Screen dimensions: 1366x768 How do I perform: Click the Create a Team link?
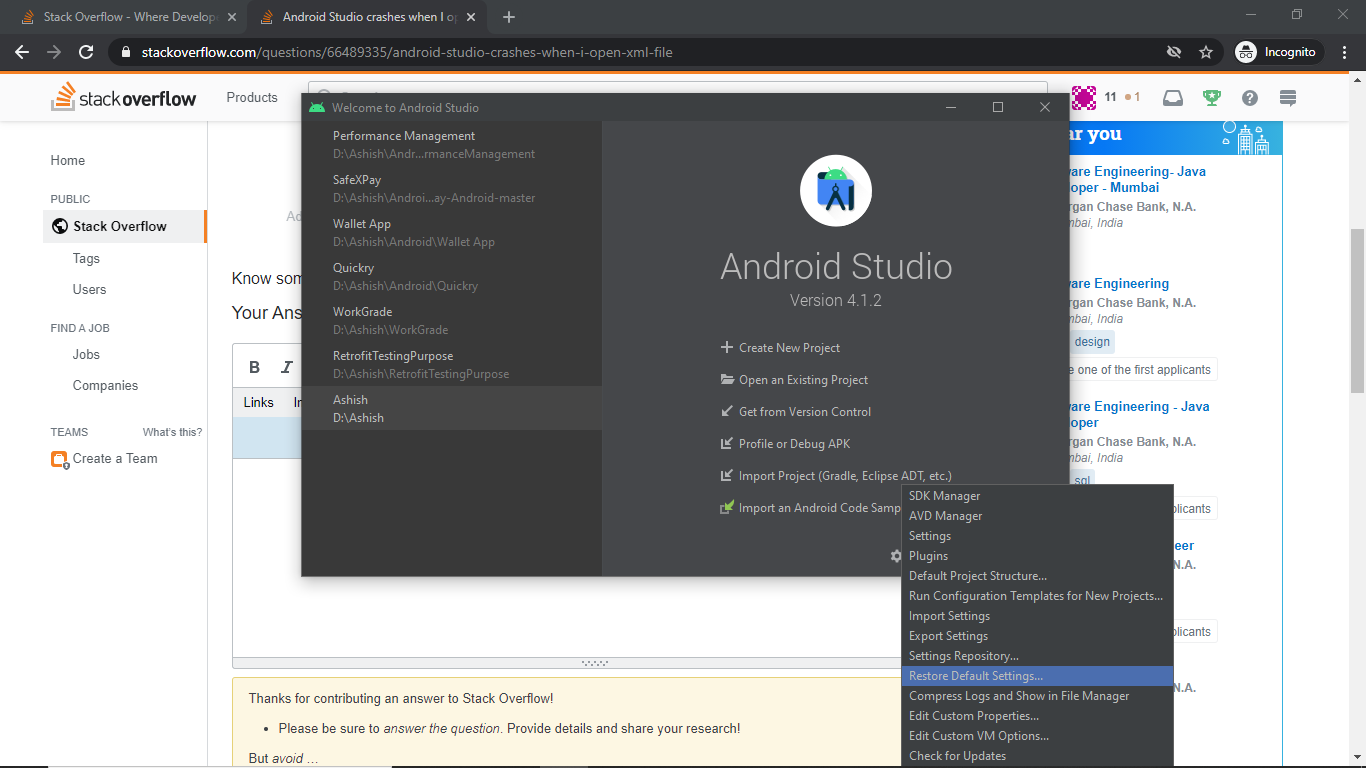coord(115,458)
